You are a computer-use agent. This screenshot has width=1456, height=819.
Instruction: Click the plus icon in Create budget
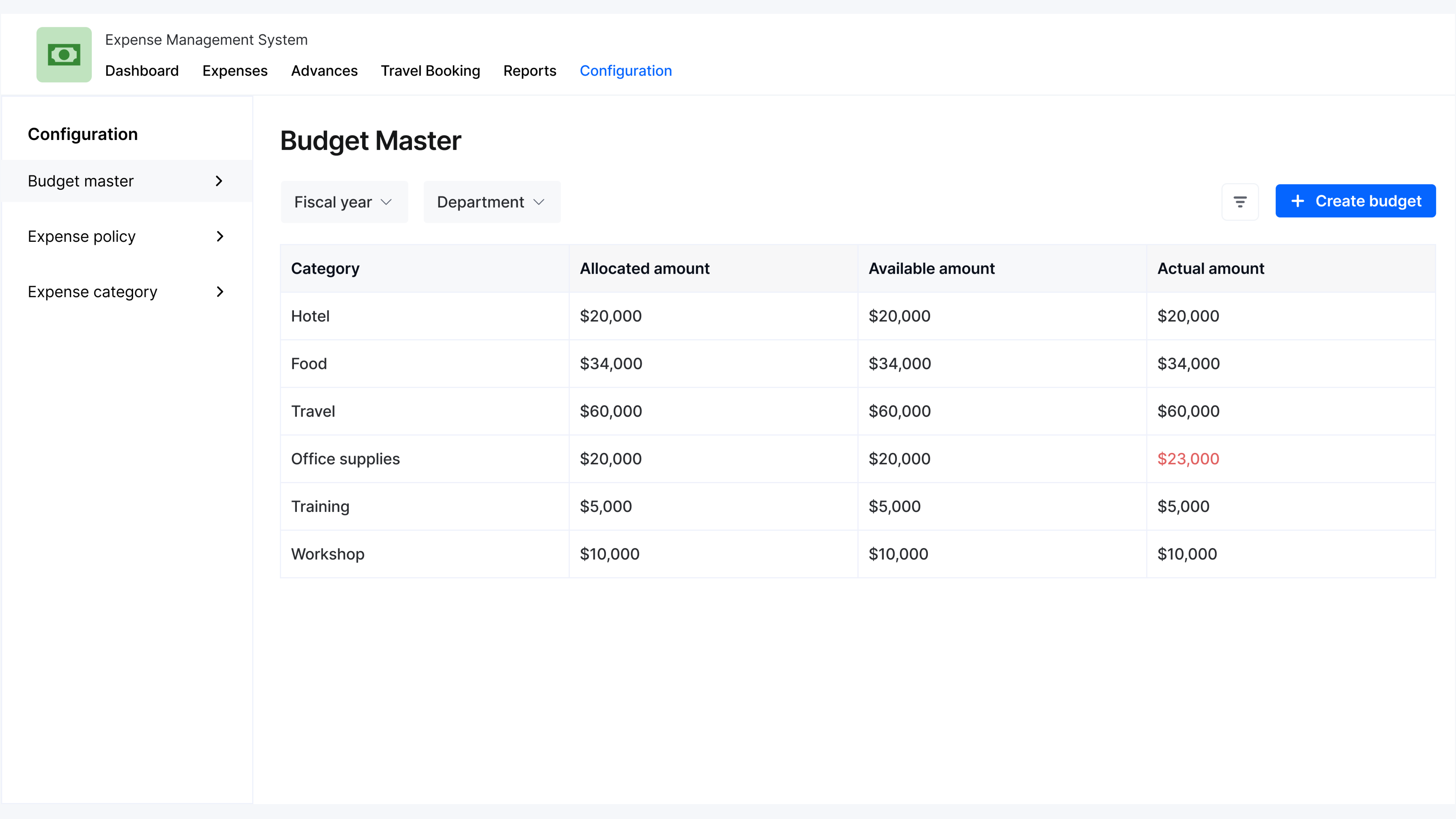pos(1298,201)
